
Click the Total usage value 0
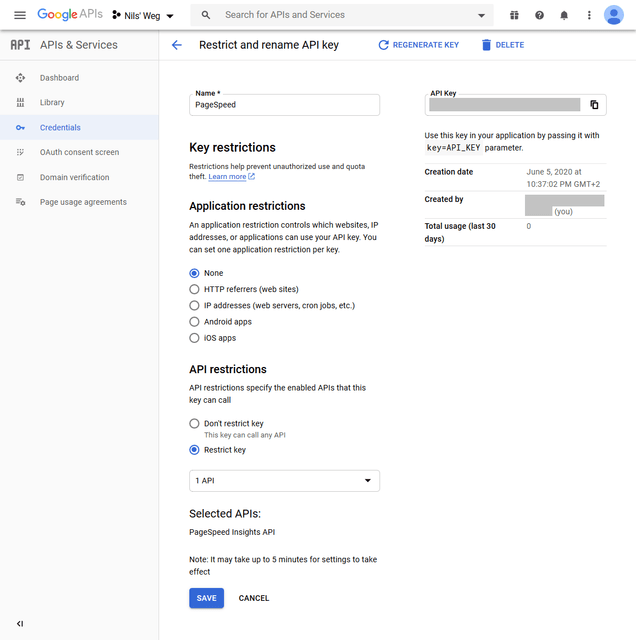(528, 226)
